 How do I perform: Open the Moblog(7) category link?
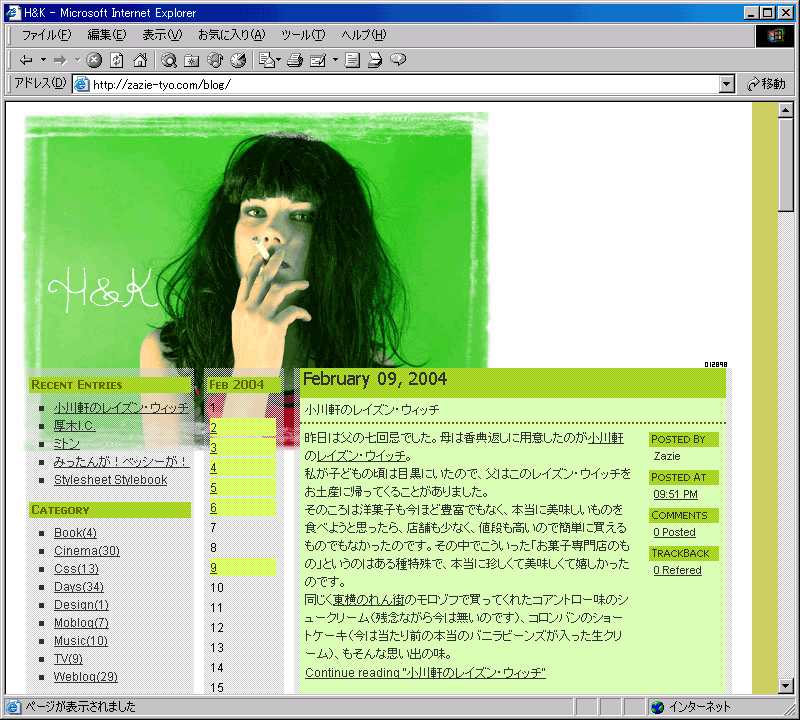81,623
